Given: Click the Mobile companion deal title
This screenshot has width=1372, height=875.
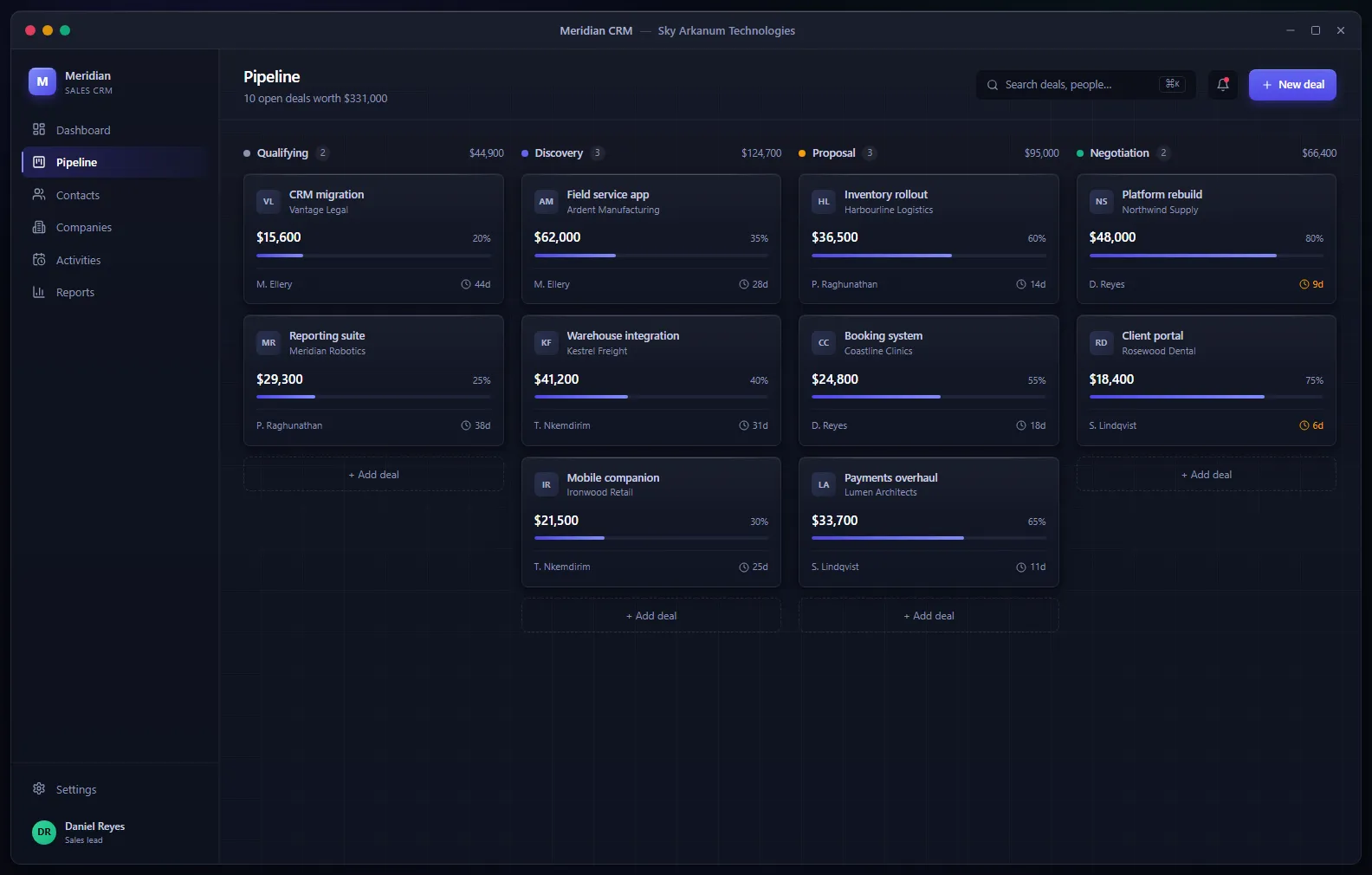Looking at the screenshot, I should tap(613, 477).
